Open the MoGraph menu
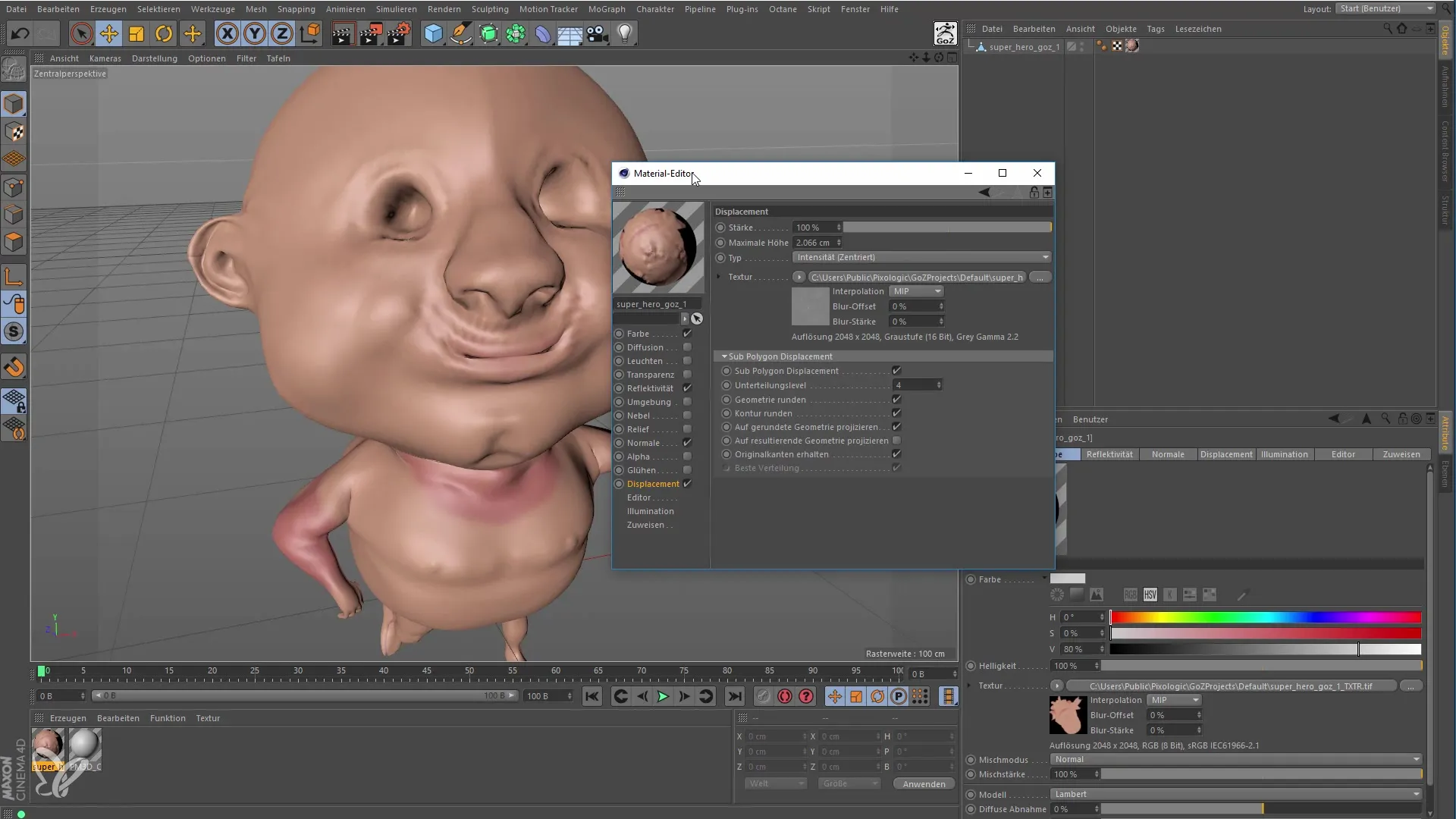Screen dimensions: 1456x819 (x=607, y=9)
